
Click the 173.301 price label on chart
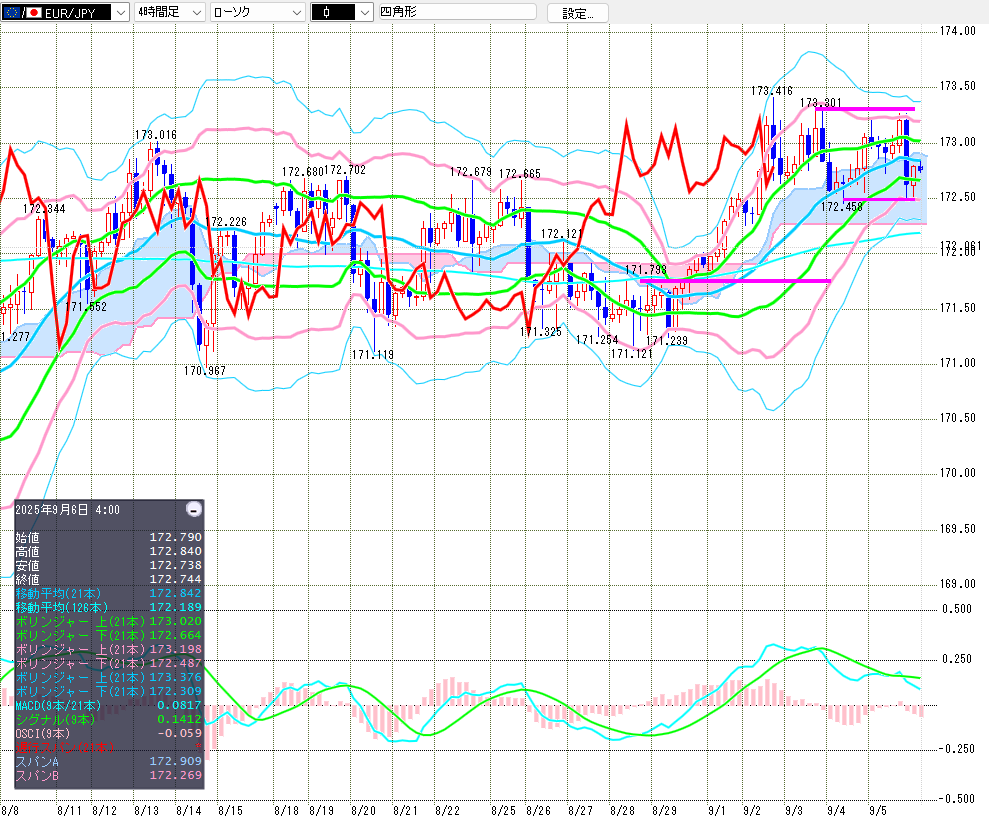click(821, 103)
